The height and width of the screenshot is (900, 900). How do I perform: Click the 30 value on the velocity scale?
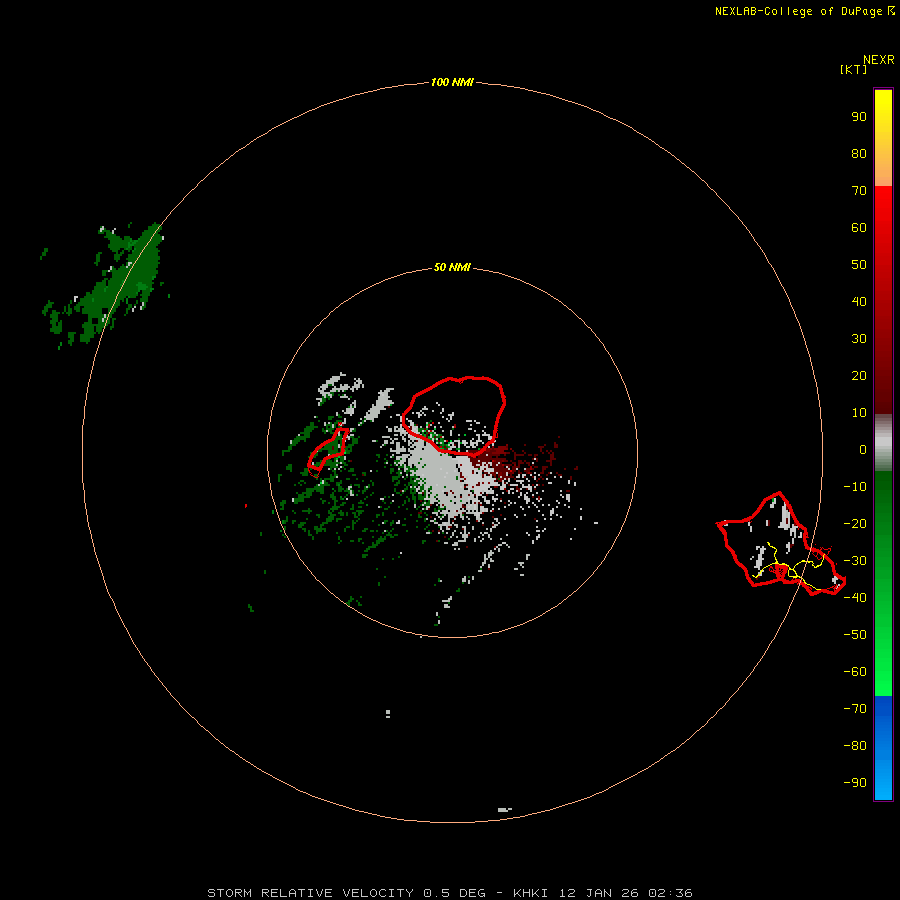click(859, 339)
